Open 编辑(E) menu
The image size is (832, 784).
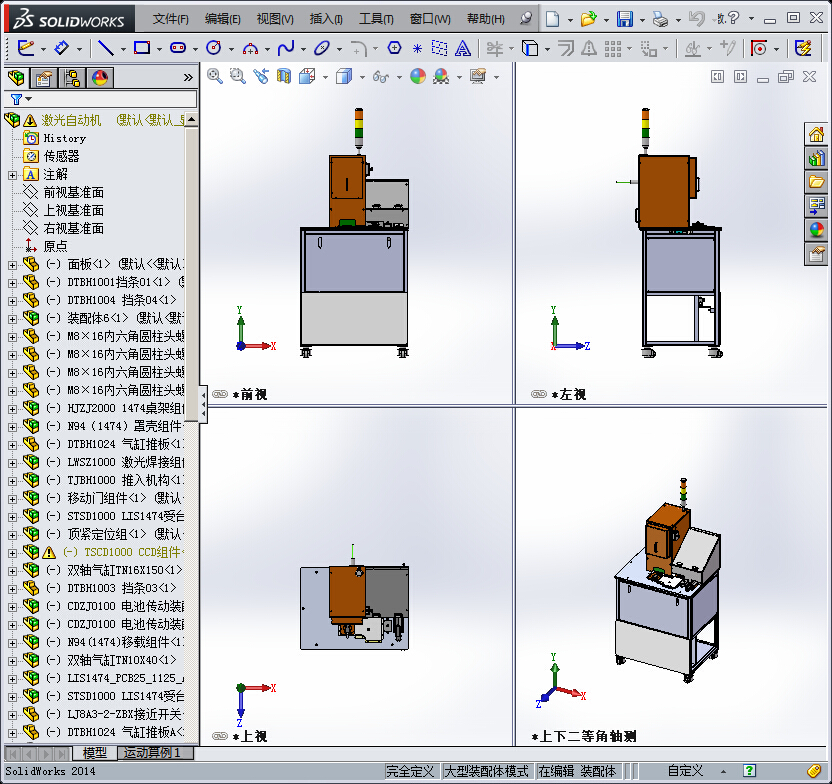222,19
